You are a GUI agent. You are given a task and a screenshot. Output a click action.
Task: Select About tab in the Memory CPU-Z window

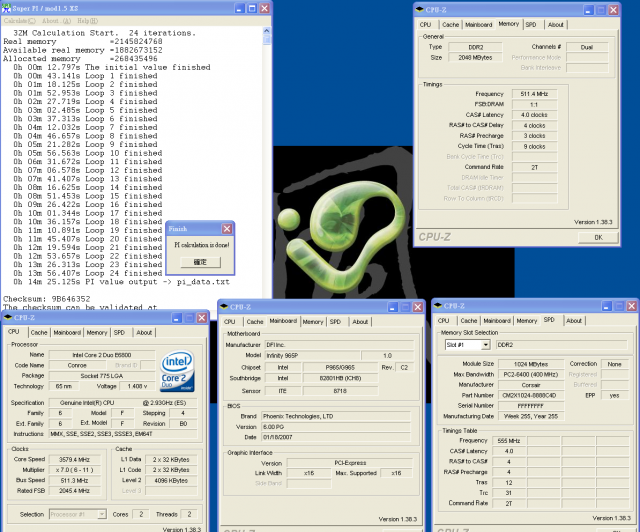(x=556, y=25)
